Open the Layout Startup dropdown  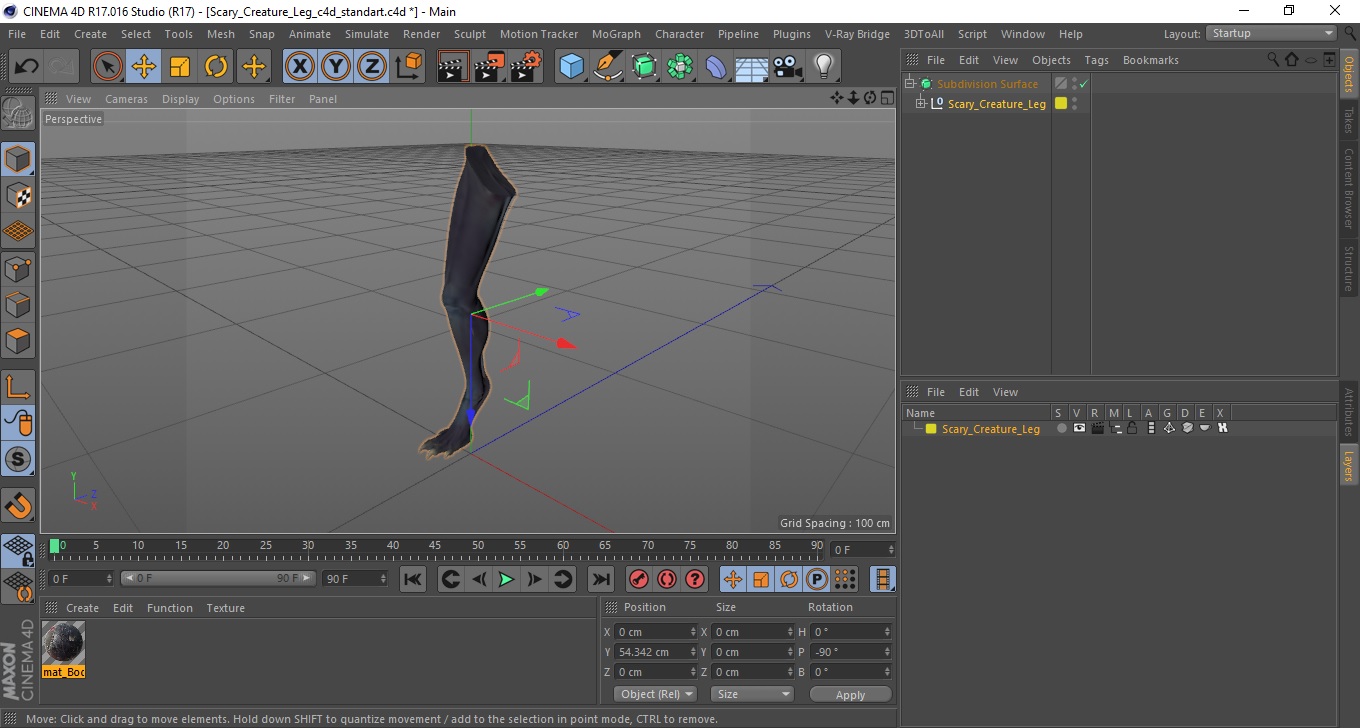click(1271, 33)
